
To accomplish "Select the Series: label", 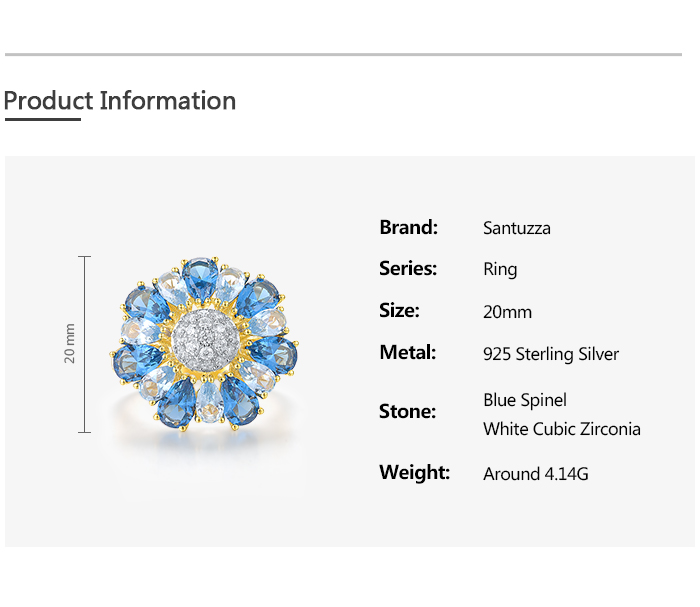I will click(408, 268).
